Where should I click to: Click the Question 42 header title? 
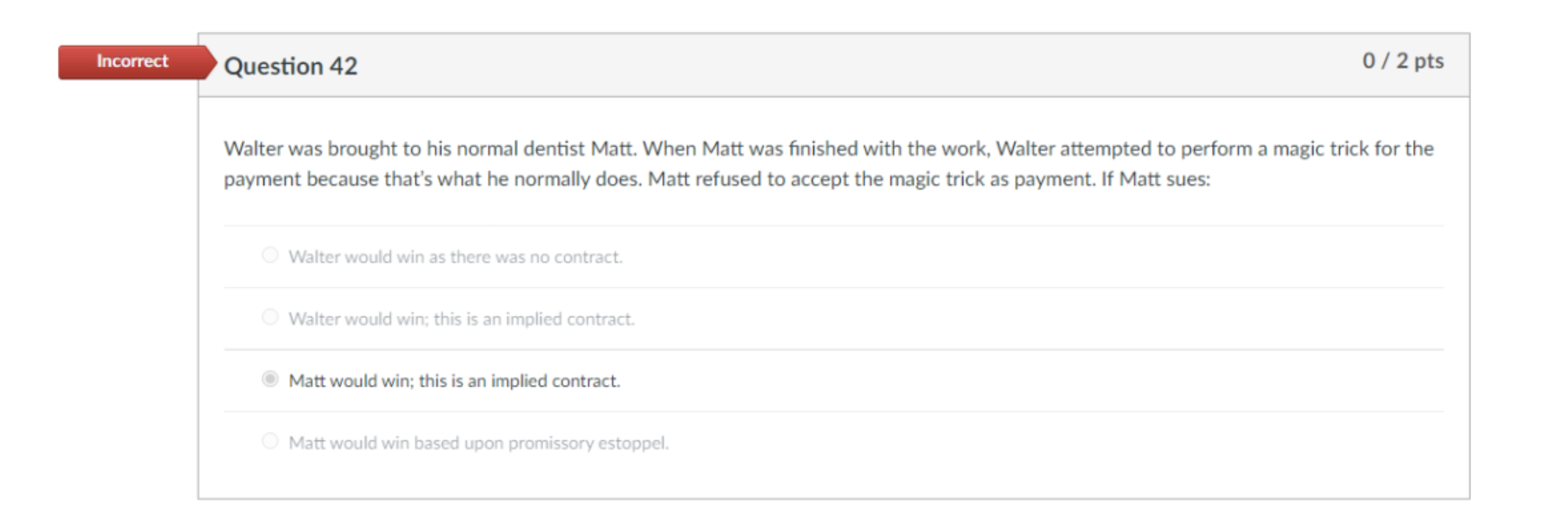pos(292,67)
